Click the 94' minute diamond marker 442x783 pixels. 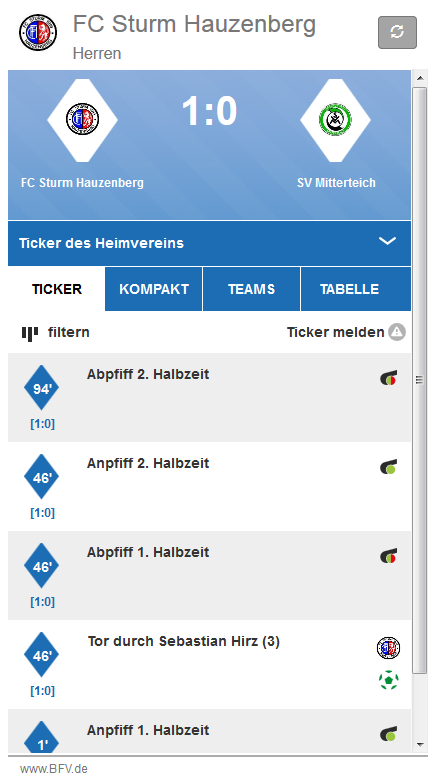(41, 388)
